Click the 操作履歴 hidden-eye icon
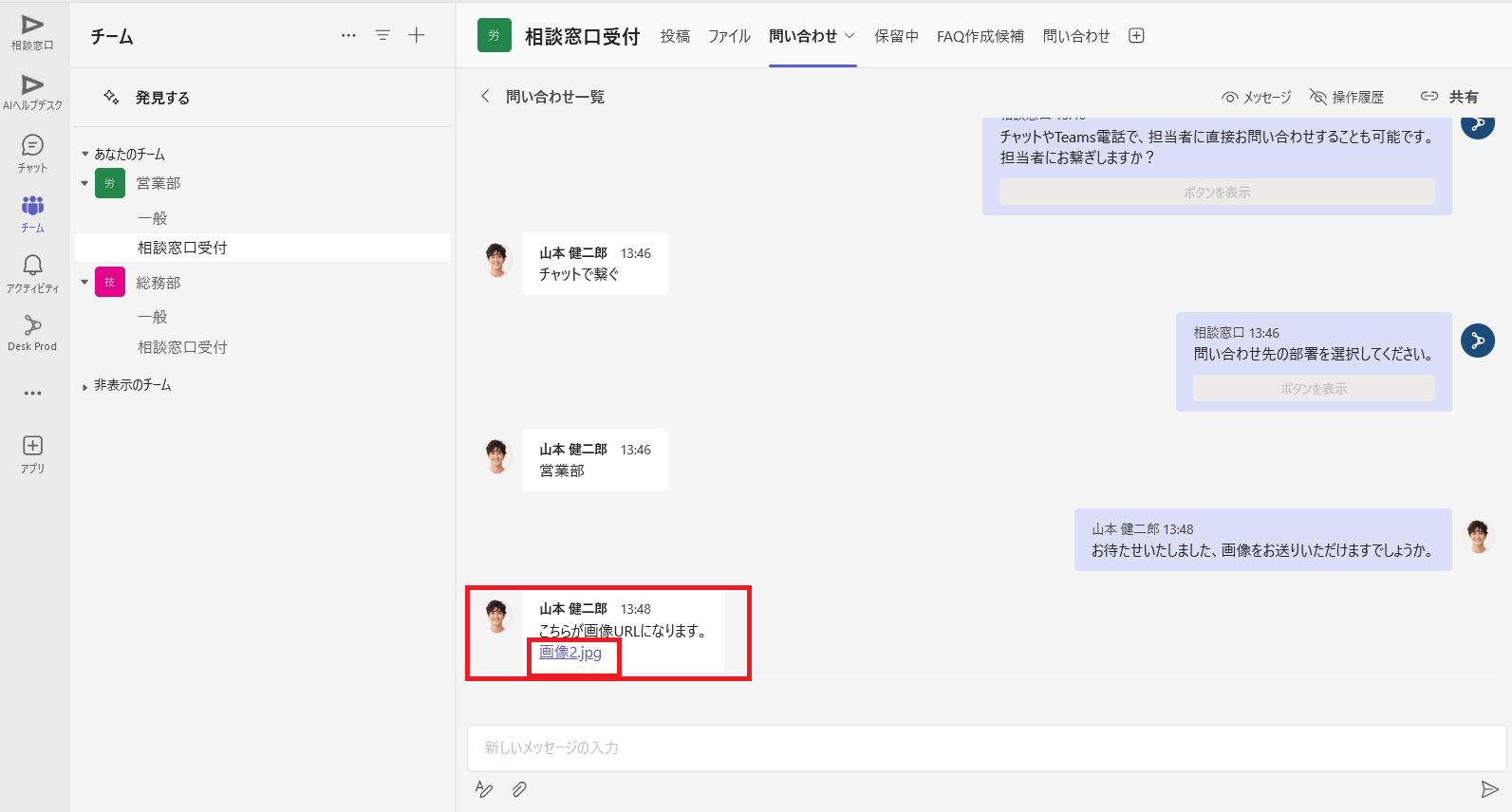The image size is (1512, 812). 1318,97
